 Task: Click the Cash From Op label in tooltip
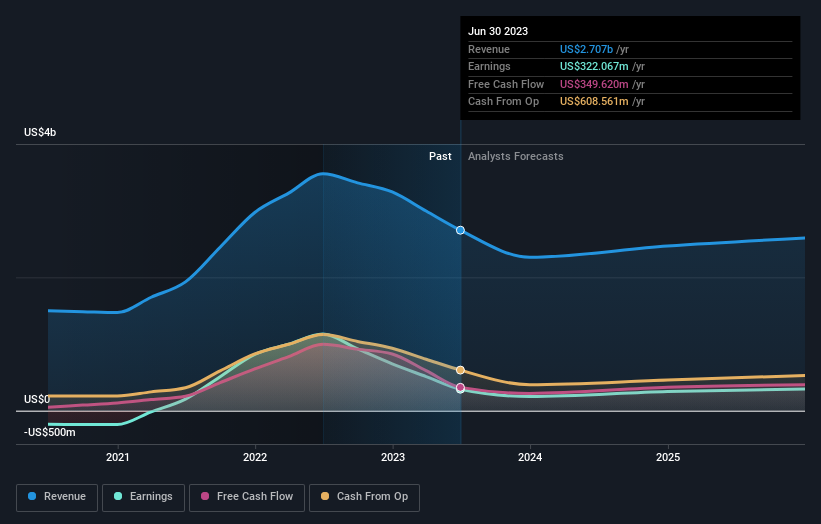(x=503, y=102)
